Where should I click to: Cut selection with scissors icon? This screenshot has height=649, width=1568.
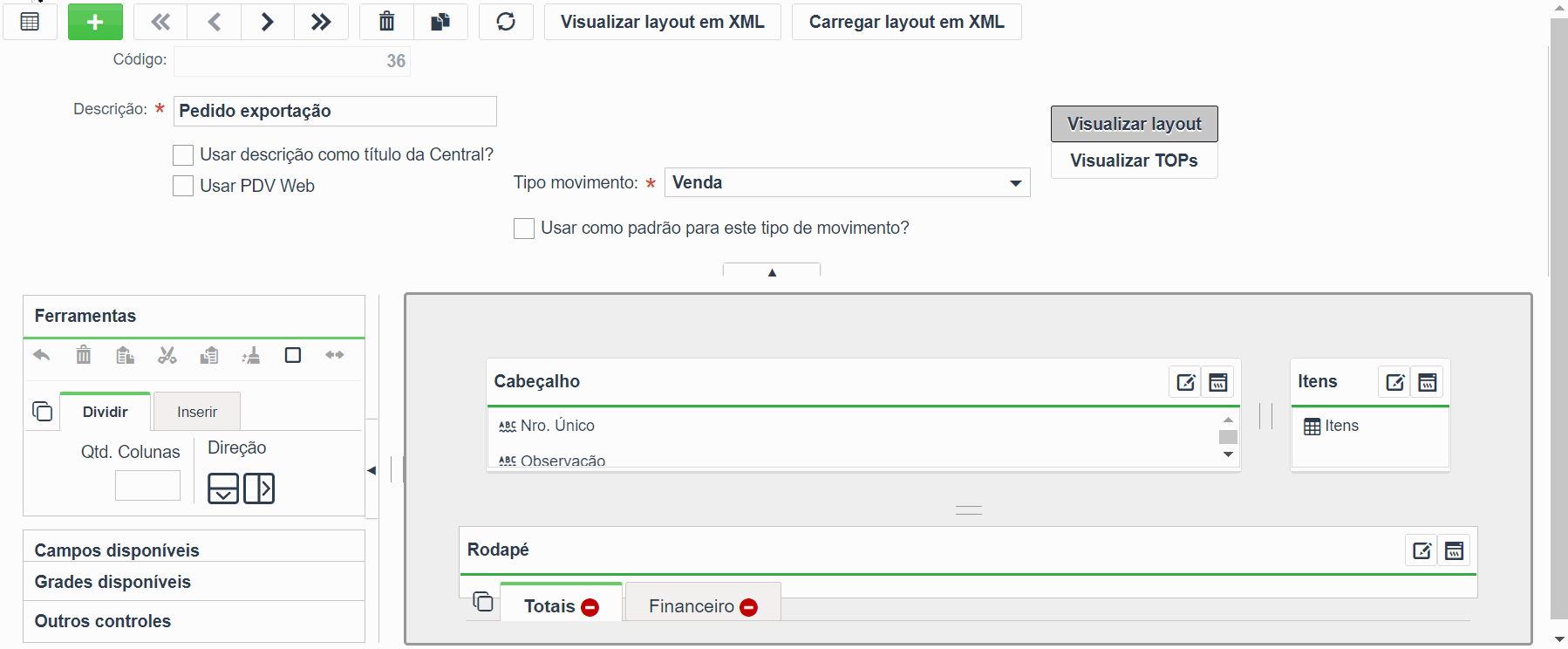coord(167,355)
